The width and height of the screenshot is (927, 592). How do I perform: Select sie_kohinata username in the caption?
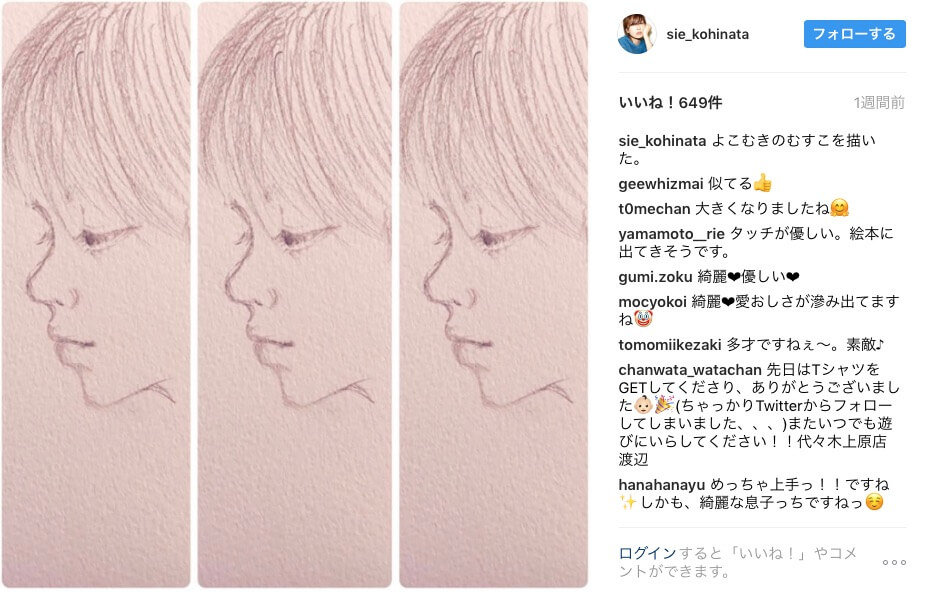click(x=662, y=141)
